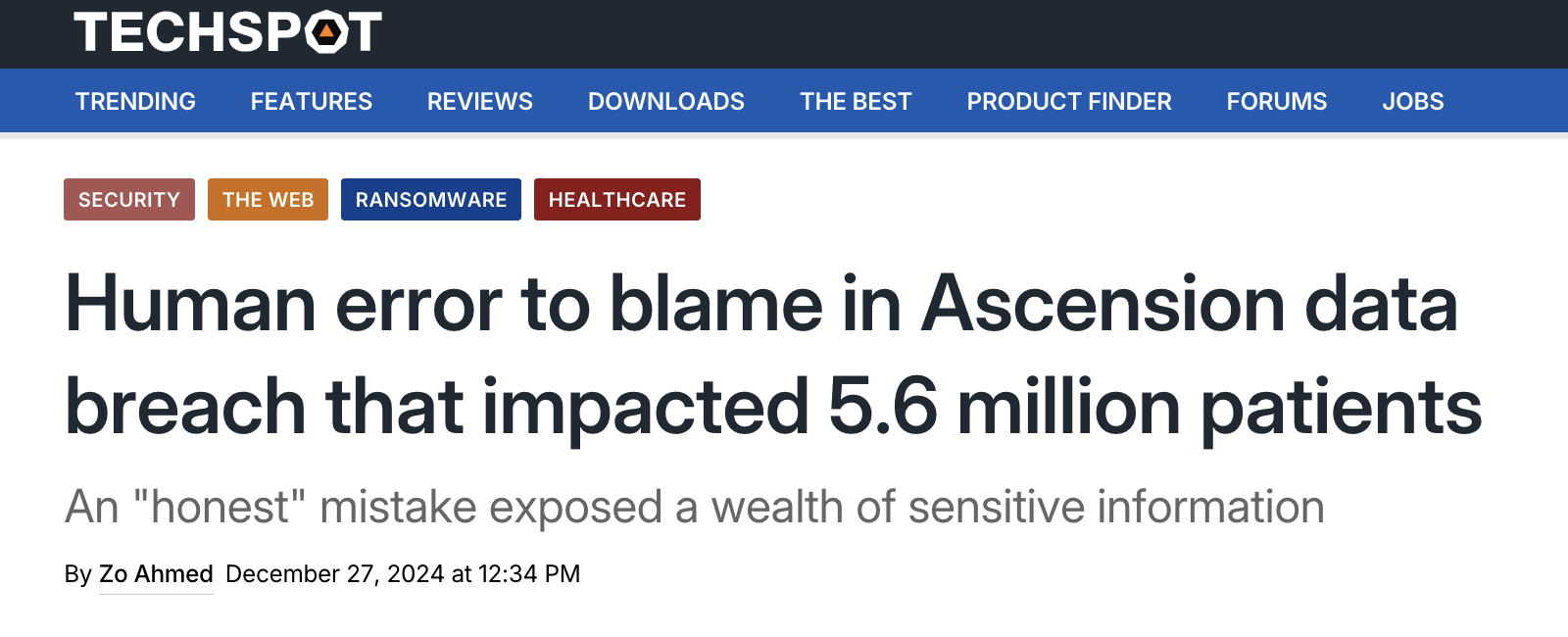Click the December 27, 2024 publish date
Screen dimensions: 1568x637
pyautogui.click(x=402, y=574)
